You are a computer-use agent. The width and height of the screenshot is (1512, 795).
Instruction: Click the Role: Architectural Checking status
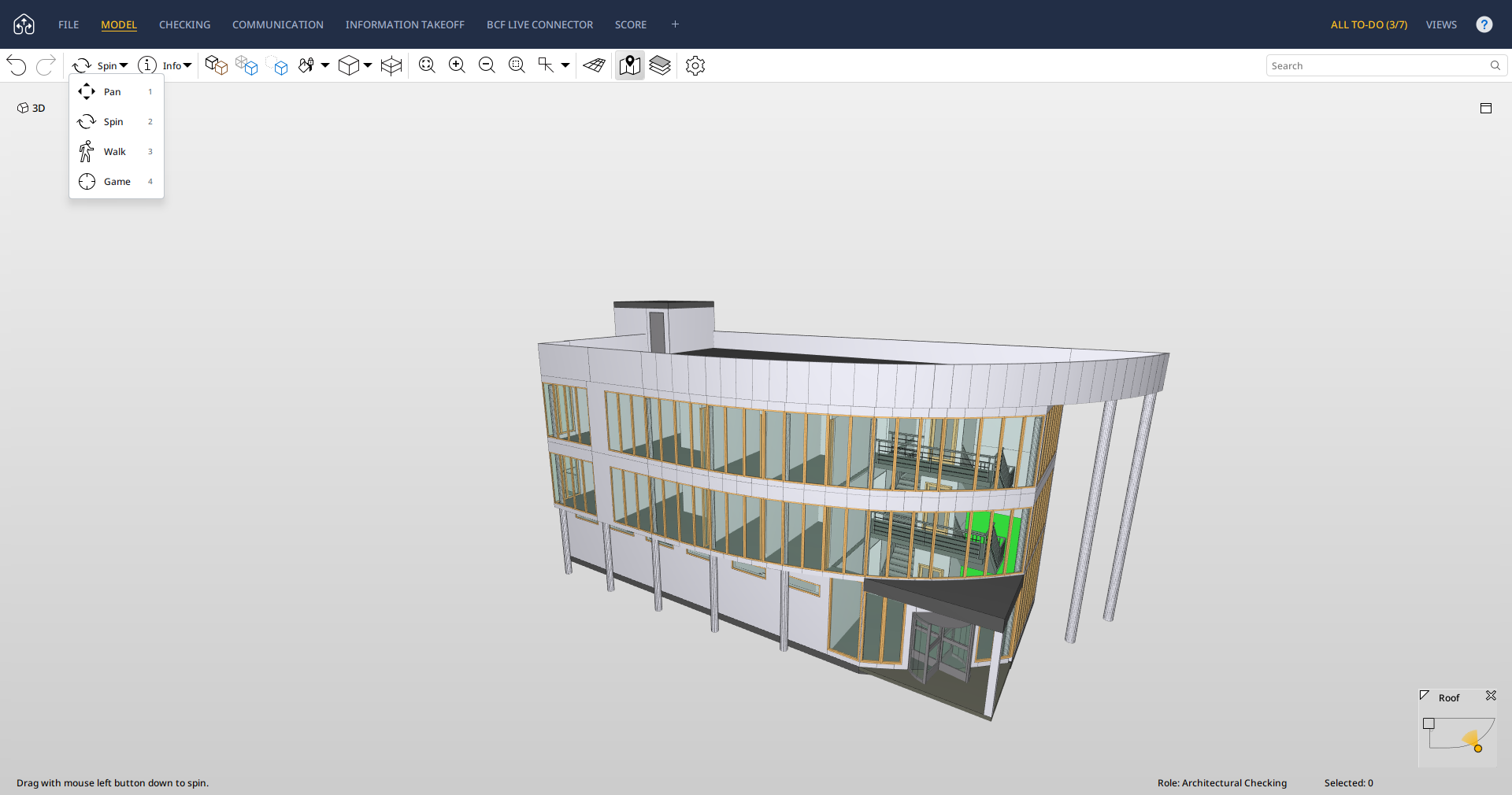pos(1221,783)
